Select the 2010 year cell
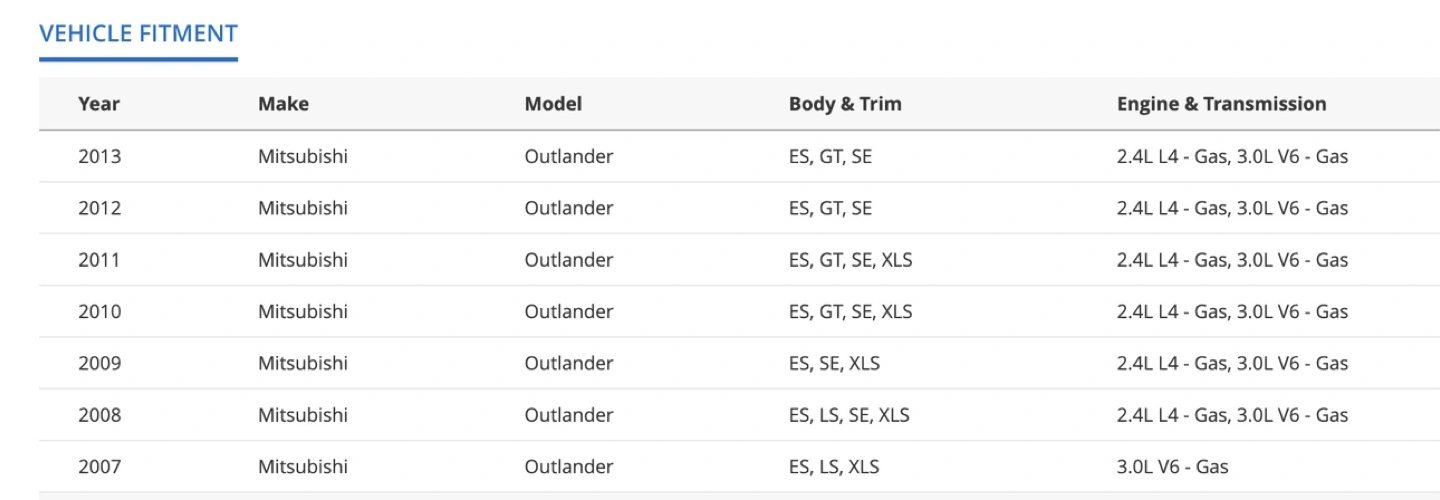 (99, 312)
